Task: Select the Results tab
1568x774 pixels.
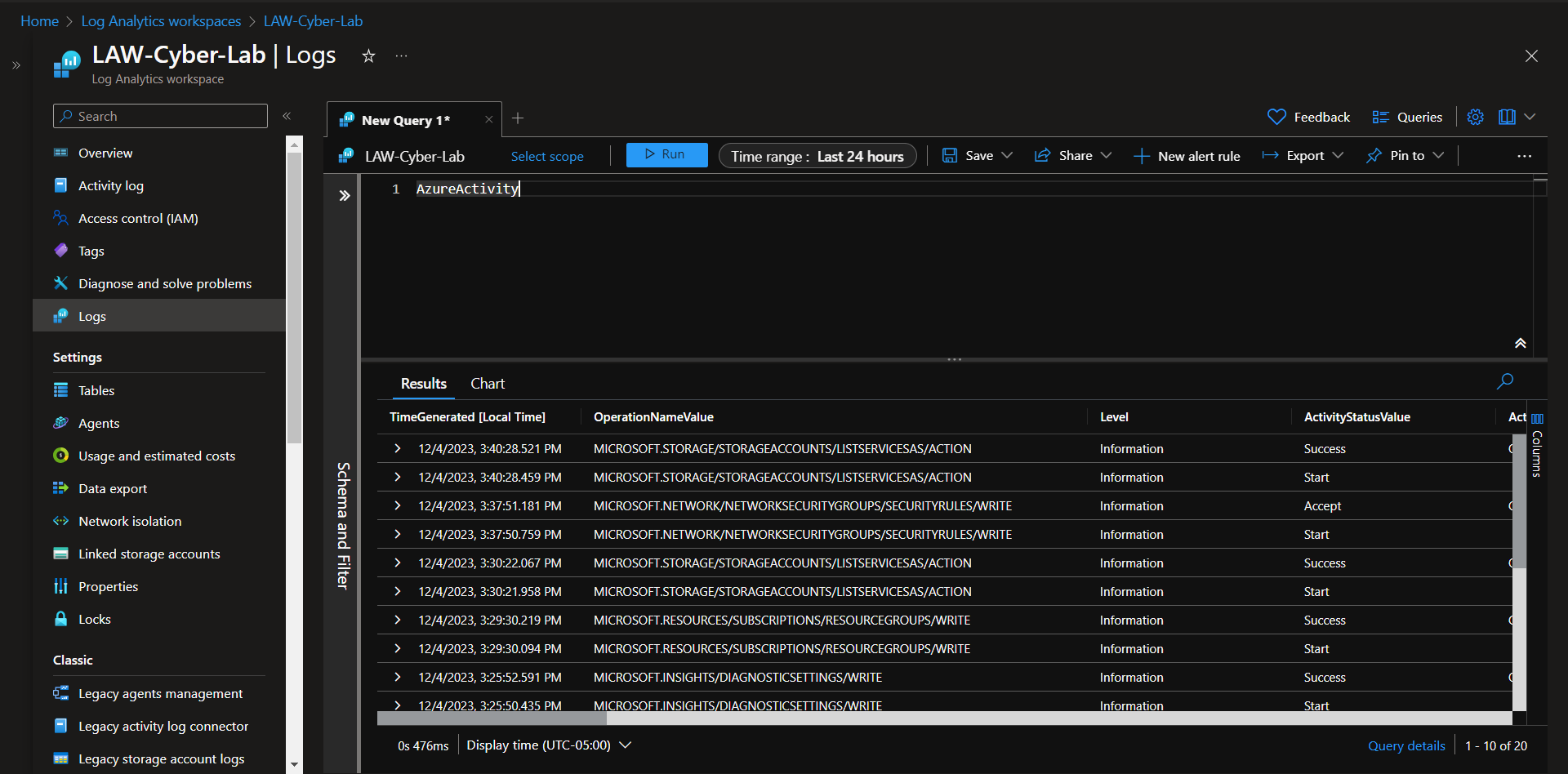Action: 423,383
